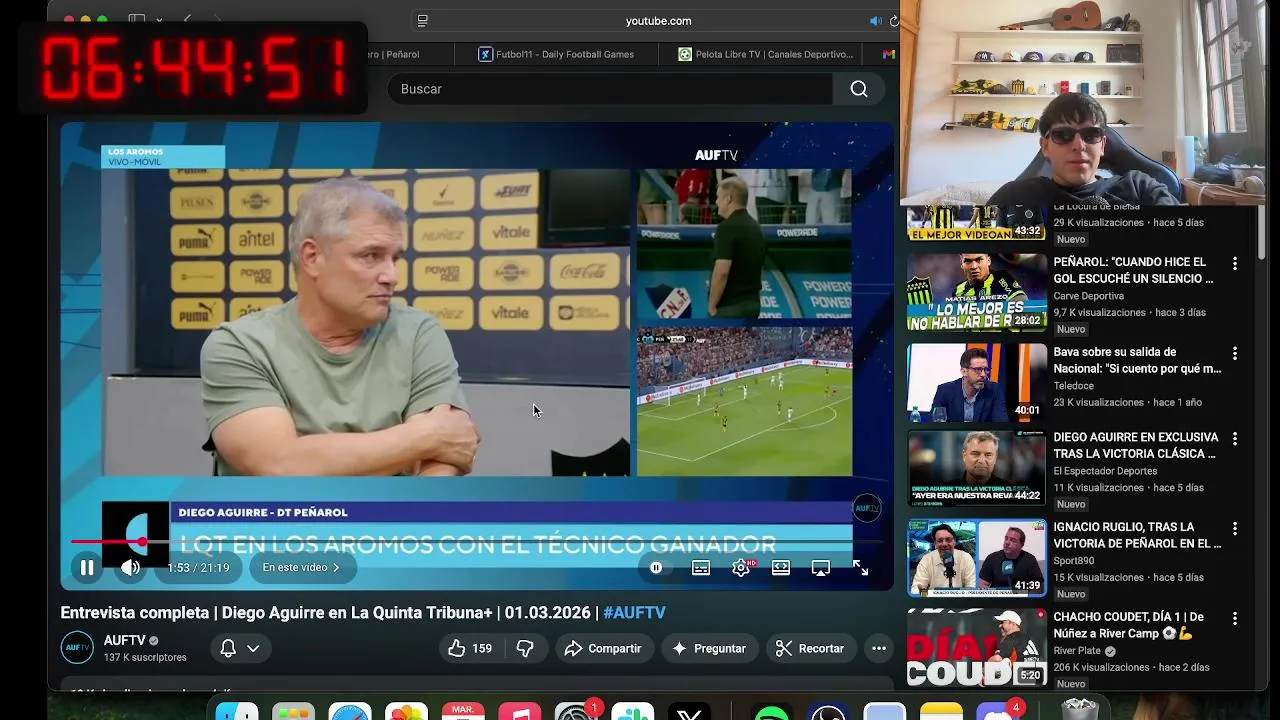The width and height of the screenshot is (1280, 720).
Task: Switch to the Pelota Libre TV tab
Action: click(765, 54)
